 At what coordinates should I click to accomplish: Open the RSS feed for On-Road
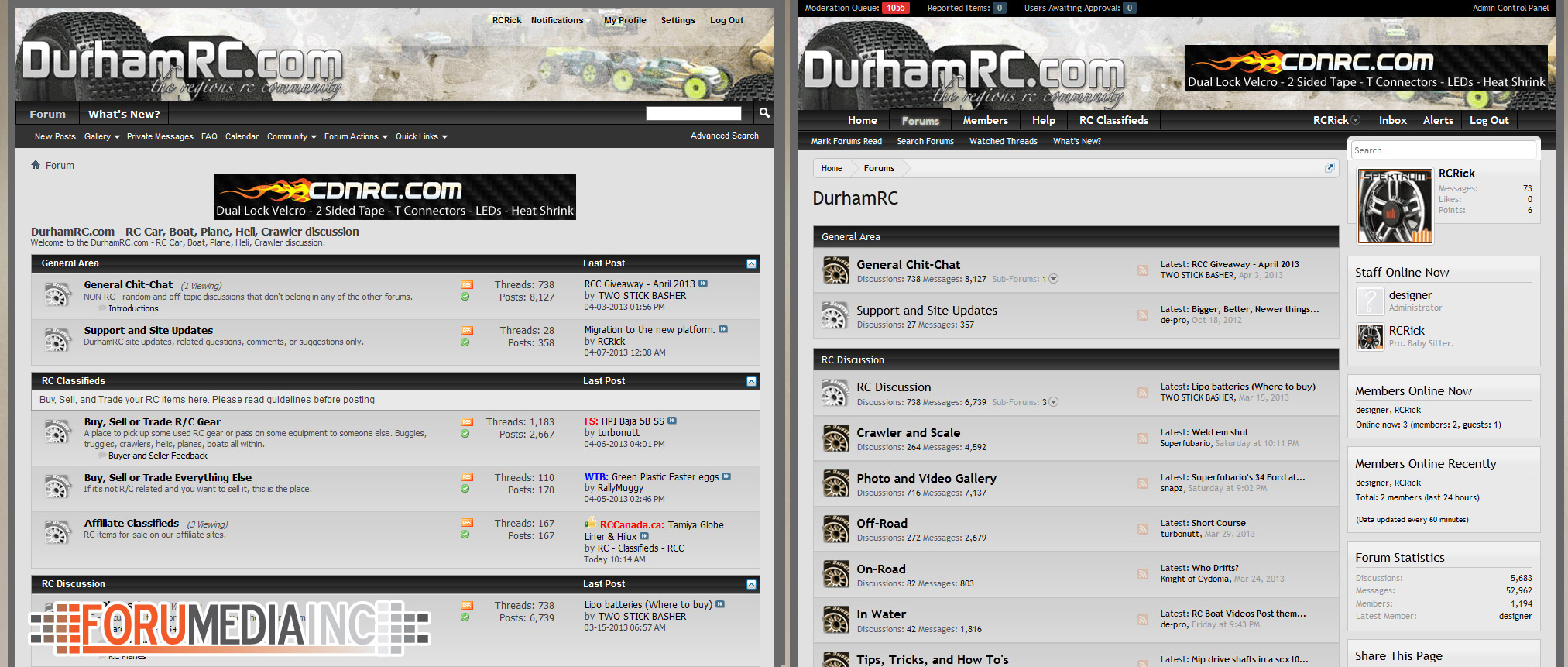(1143, 574)
